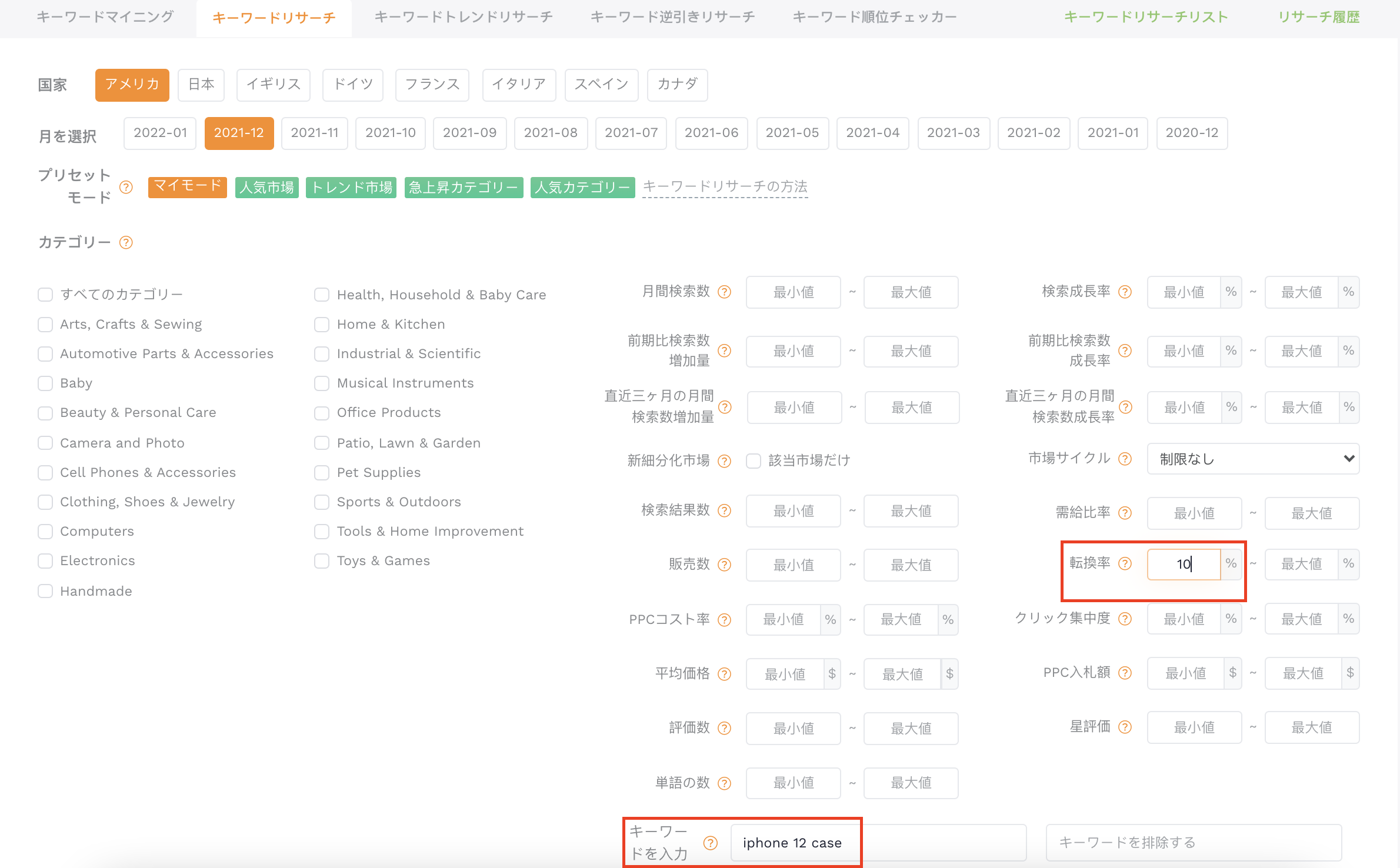Enable Home & Kitchen category
This screenshot has width=1400, height=868.
[322, 325]
